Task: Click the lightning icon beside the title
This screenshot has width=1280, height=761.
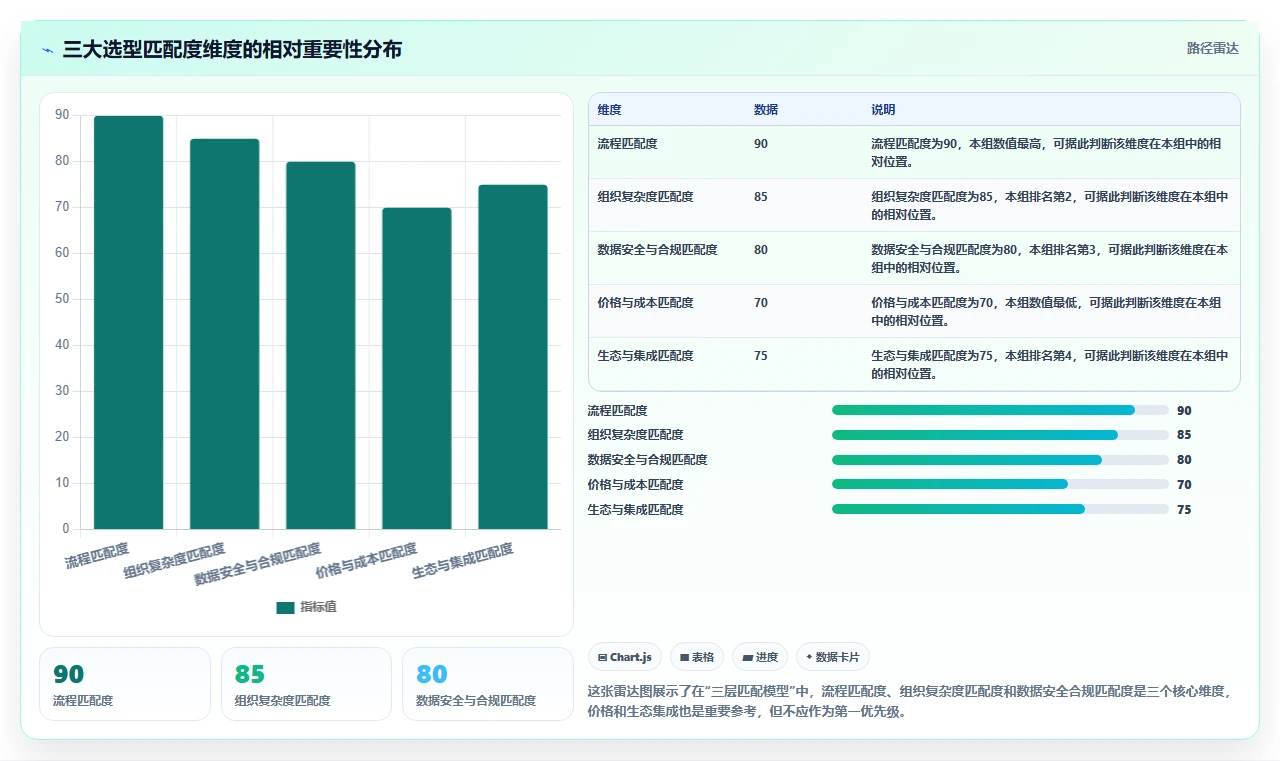Action: 47,49
